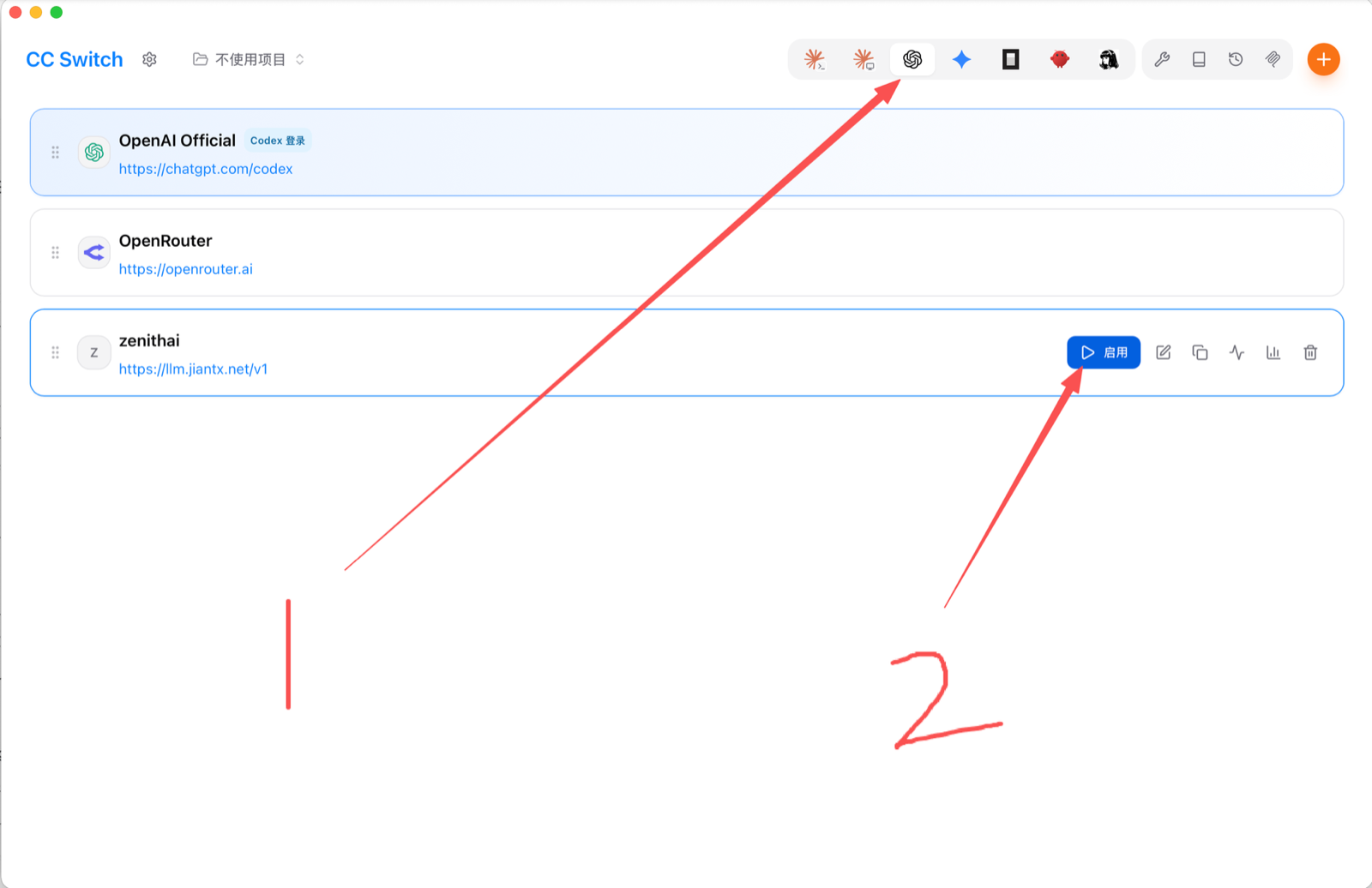This screenshot has width=1372, height=888.
Task: Select the red robot app icon
Action: tap(1060, 59)
